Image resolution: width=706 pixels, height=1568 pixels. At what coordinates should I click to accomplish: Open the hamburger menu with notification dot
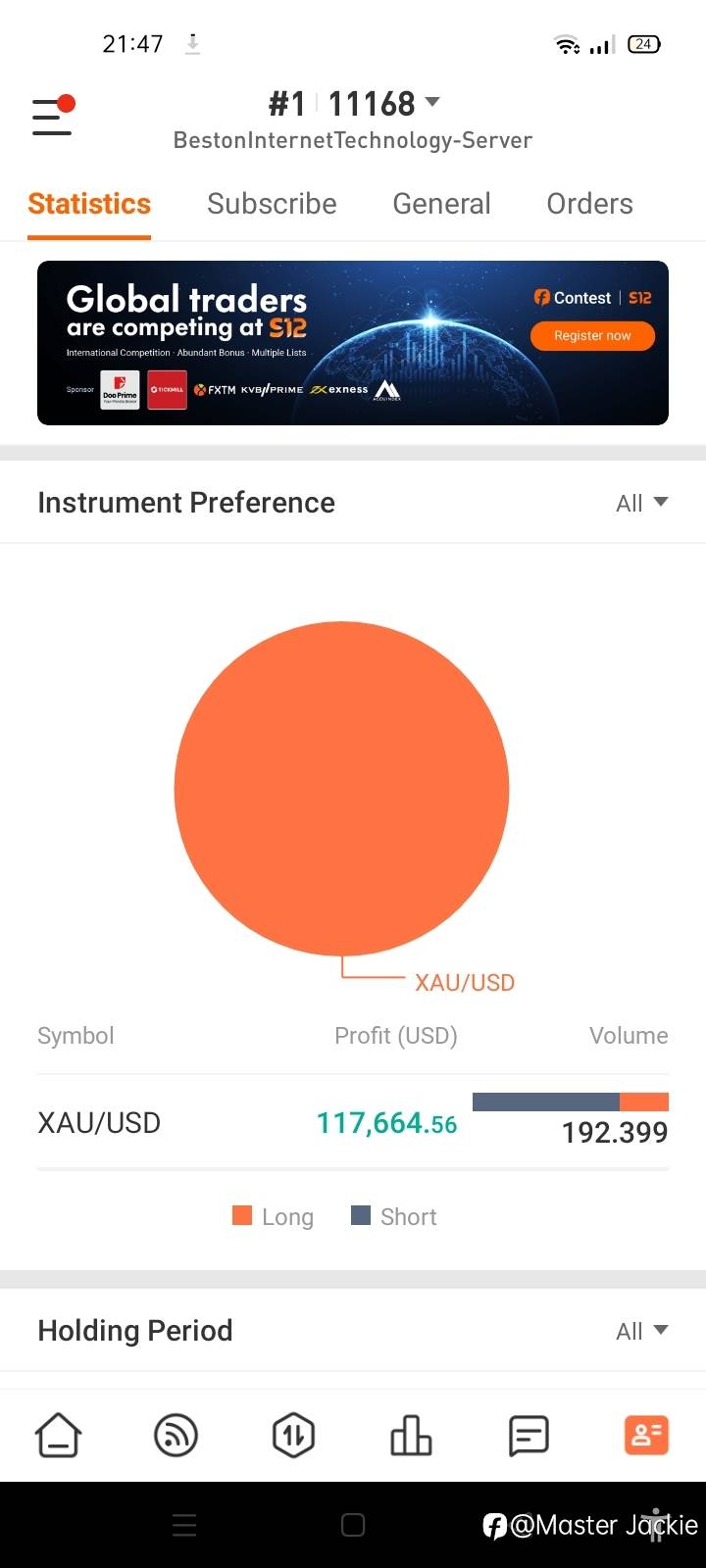(x=53, y=117)
